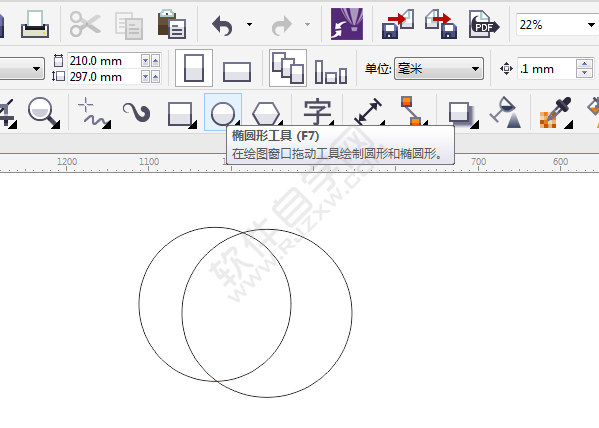The width and height of the screenshot is (599, 428).
Task: Toggle portrait page orientation
Action: coord(194,68)
